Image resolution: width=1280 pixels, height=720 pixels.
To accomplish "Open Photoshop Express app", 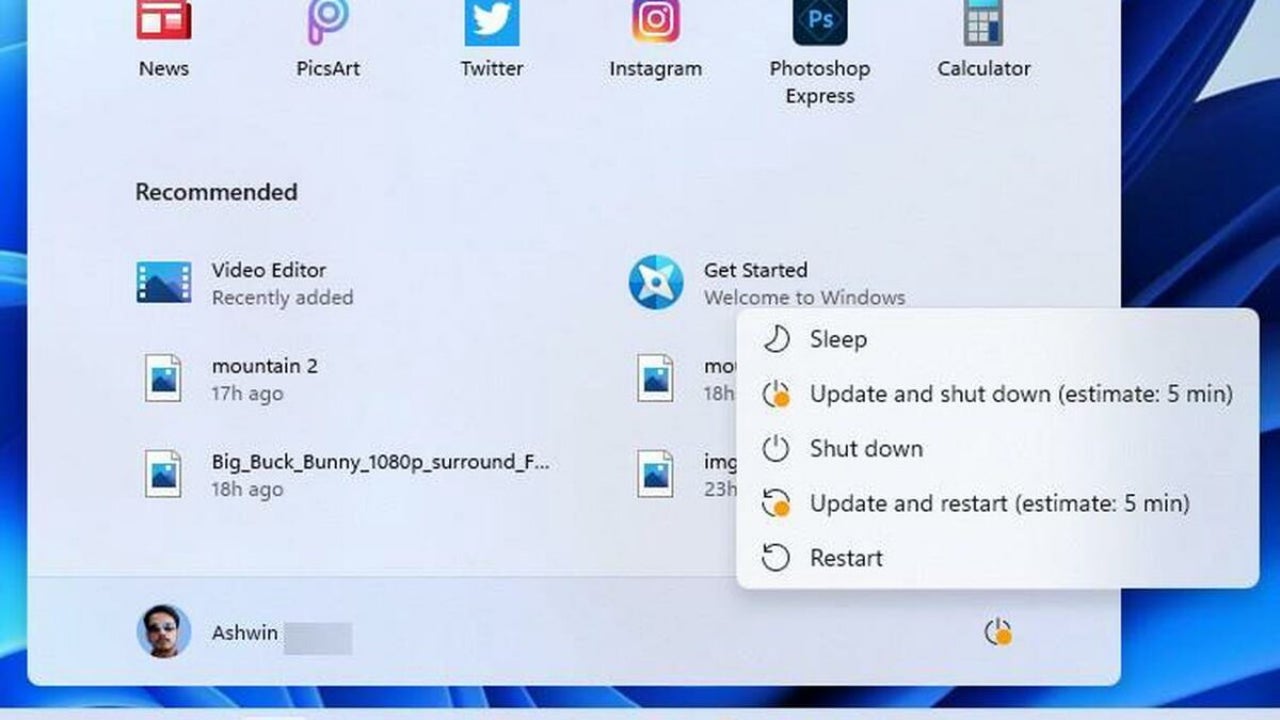I will pos(820,21).
